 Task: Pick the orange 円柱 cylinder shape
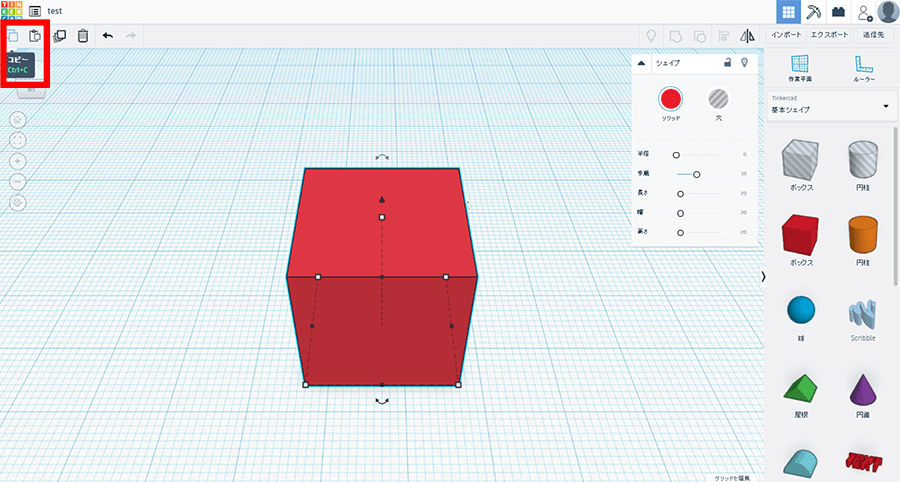pos(863,235)
